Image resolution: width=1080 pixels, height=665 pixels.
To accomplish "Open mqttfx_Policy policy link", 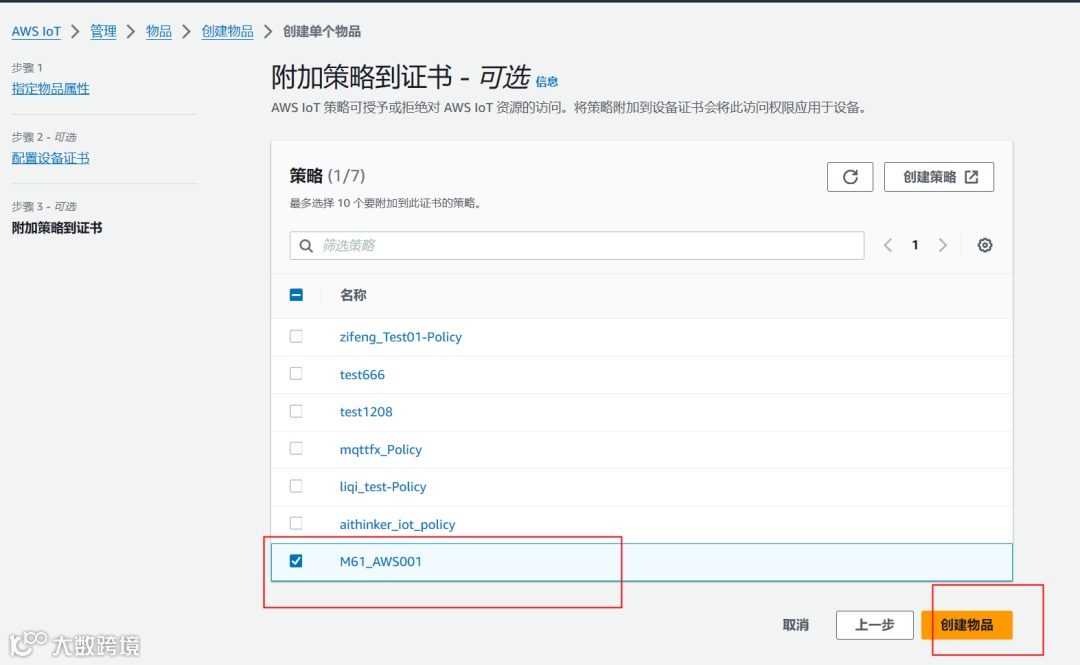I will pos(380,449).
